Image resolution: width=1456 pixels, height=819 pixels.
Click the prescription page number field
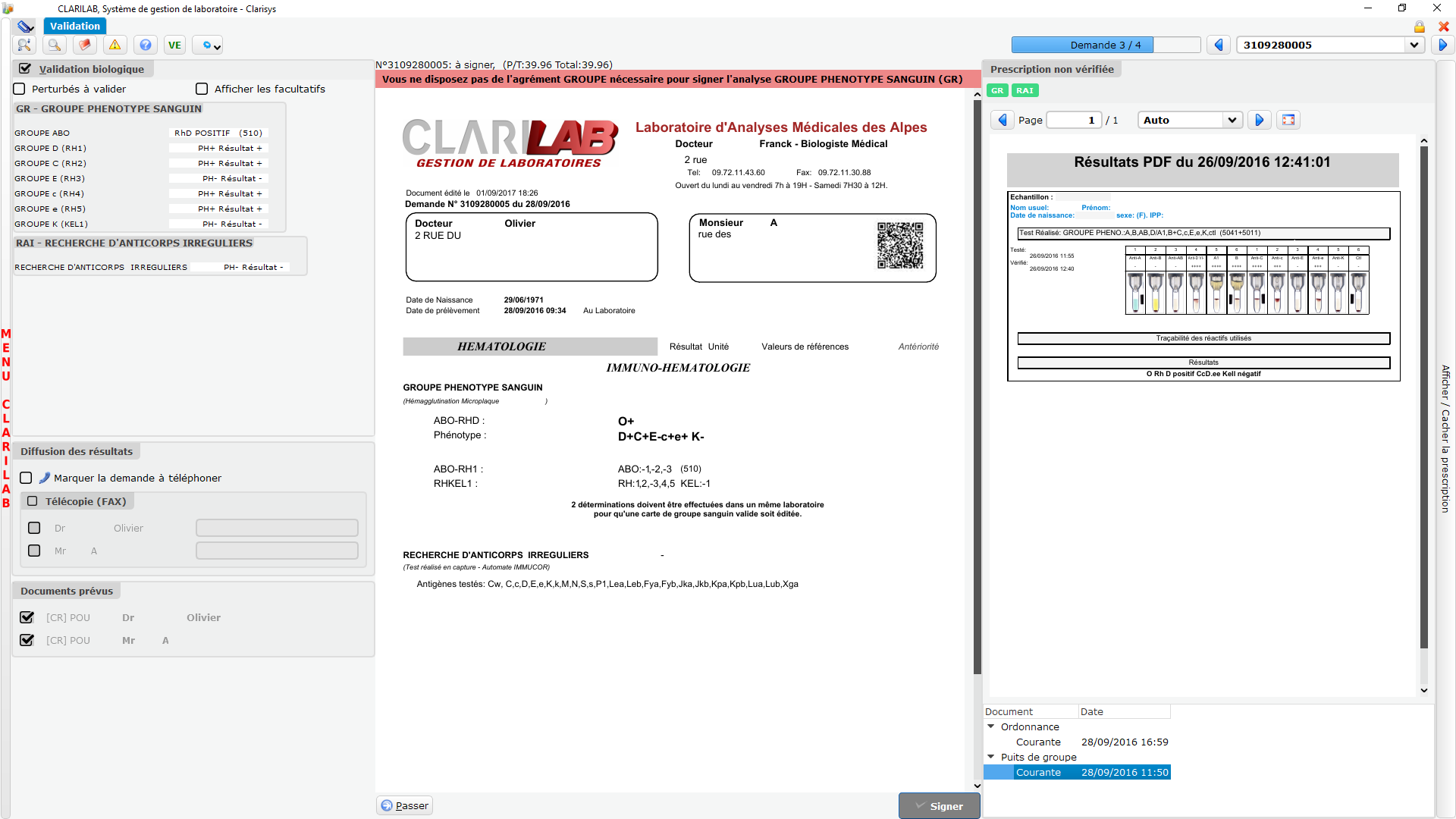pyautogui.click(x=1074, y=120)
